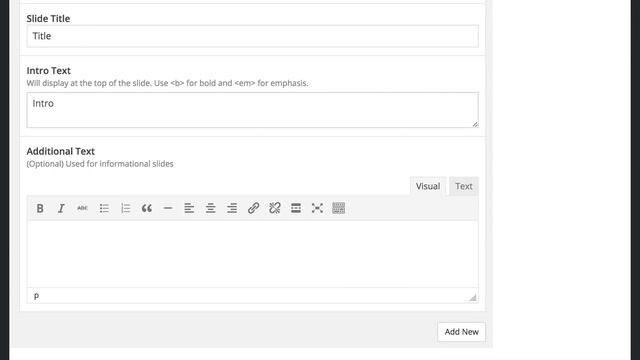640x360 pixels.
Task: Insert numbered list
Action: pyautogui.click(x=125, y=208)
